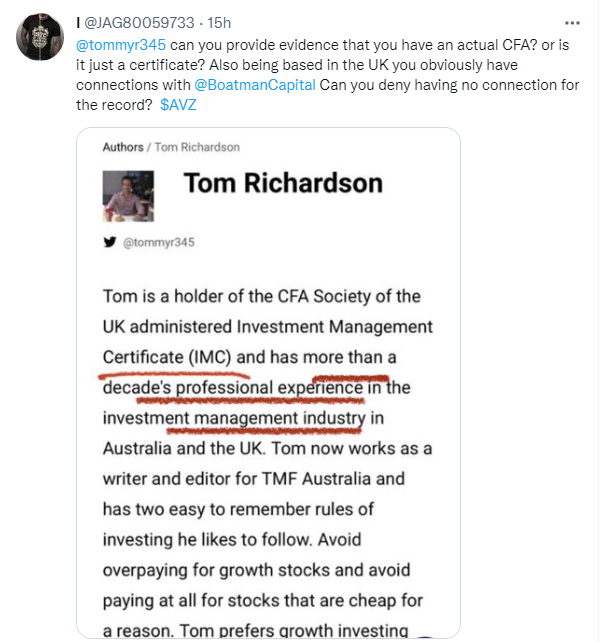Click the "Tom Richardson" breadcrumb entry

coord(197,147)
